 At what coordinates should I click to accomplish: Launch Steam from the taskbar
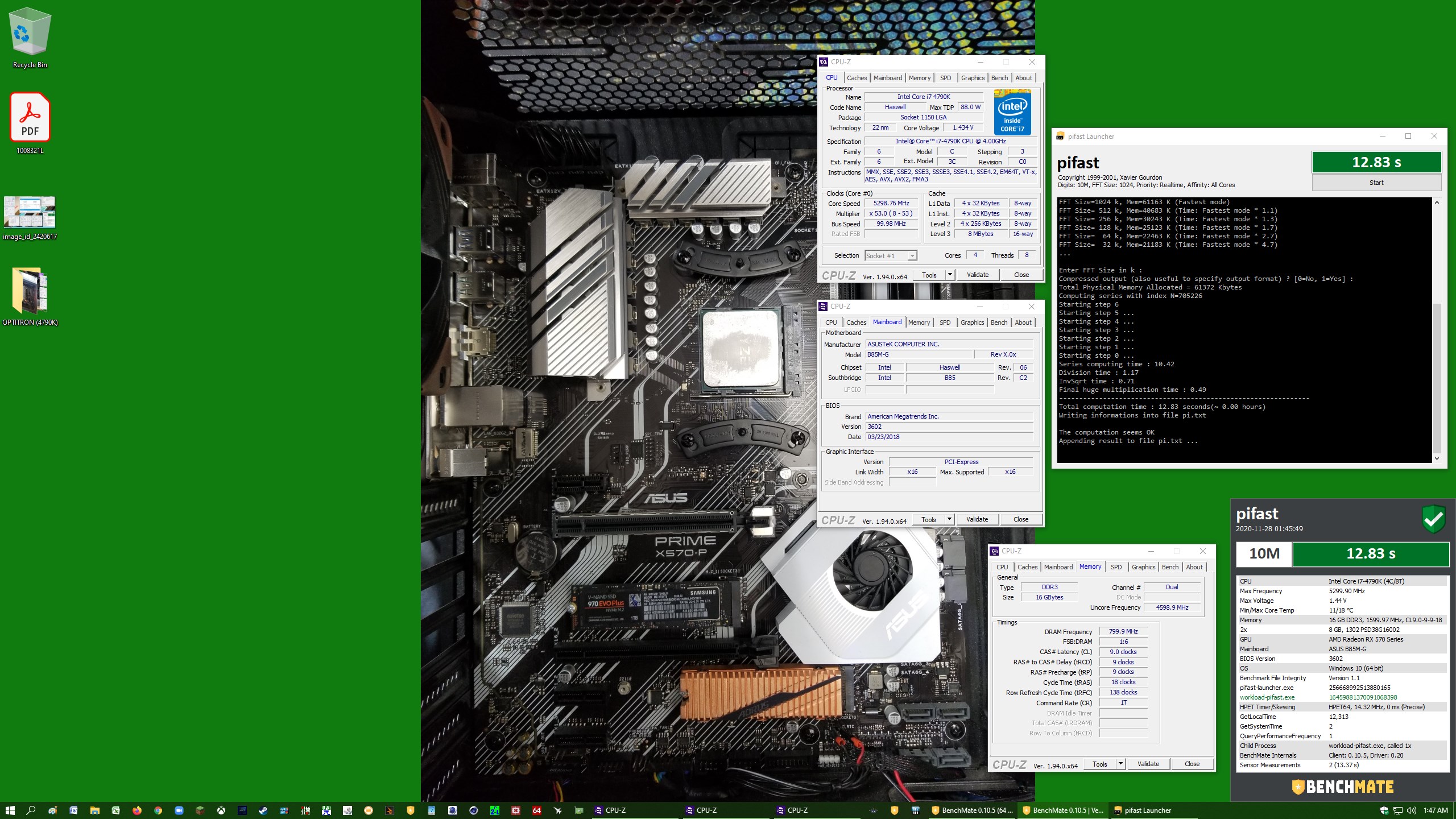[263, 810]
